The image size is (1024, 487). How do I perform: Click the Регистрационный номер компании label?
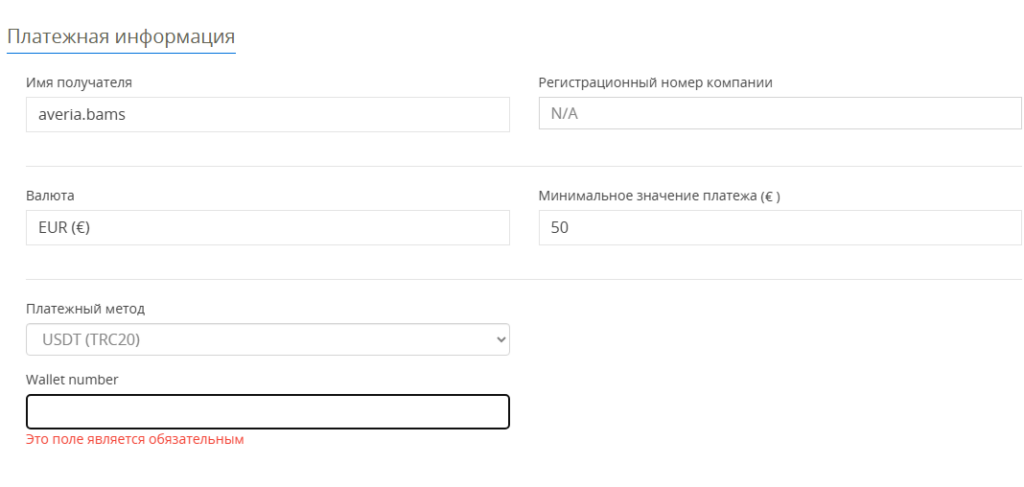tap(656, 82)
